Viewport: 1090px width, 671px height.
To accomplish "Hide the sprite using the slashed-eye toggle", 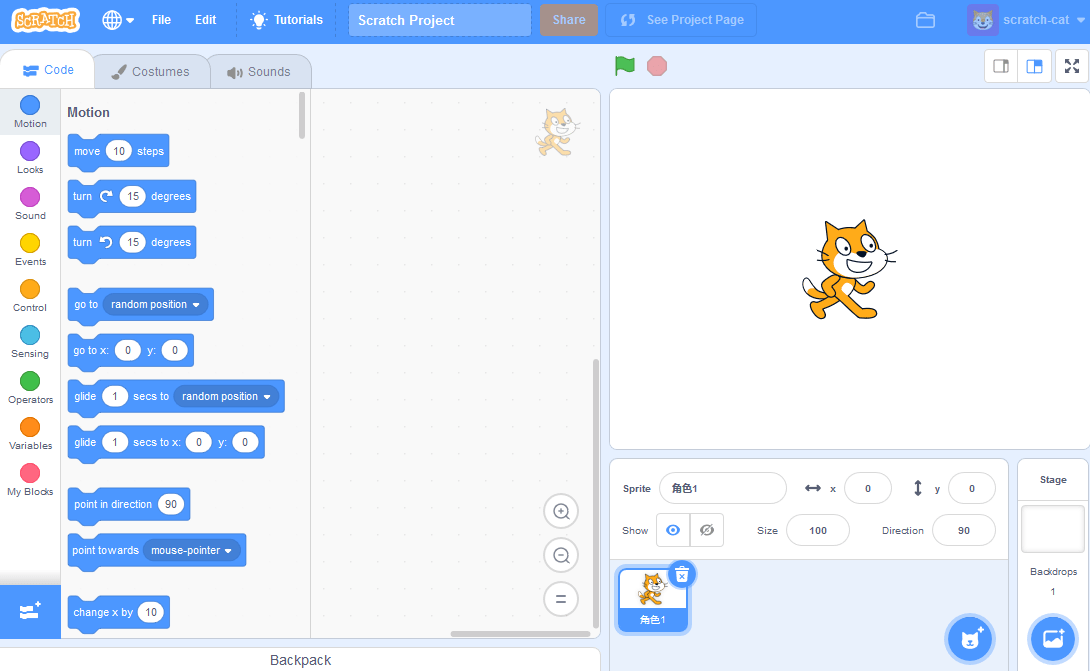I will pos(706,530).
